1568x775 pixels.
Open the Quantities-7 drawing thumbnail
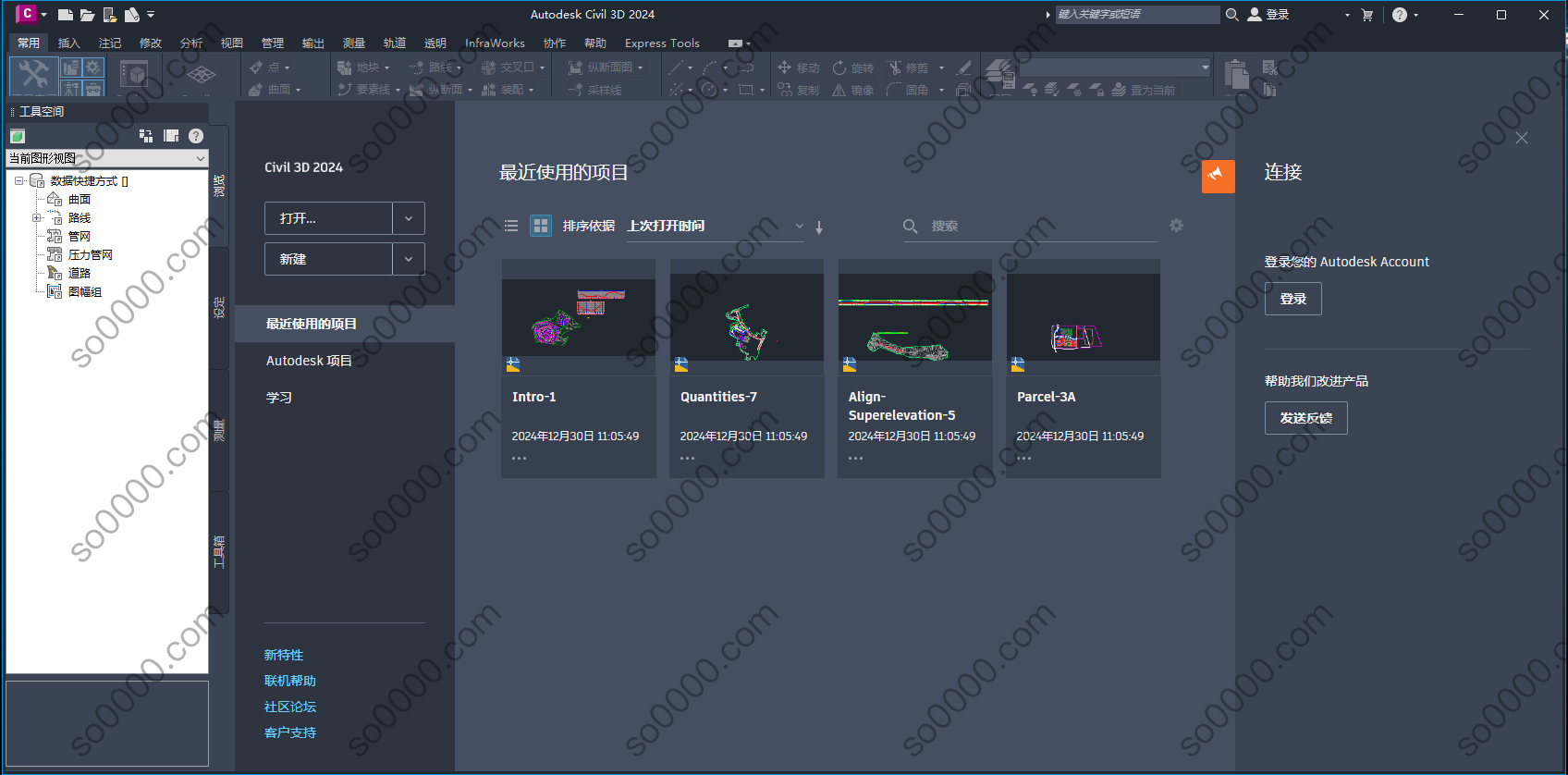746,316
